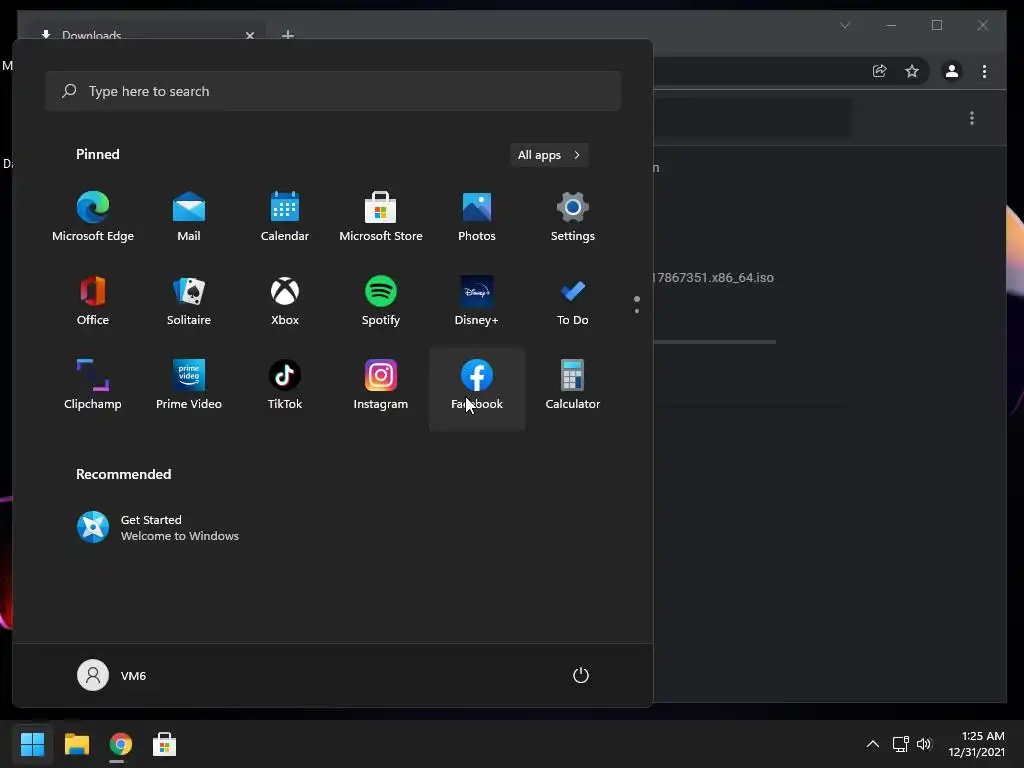Open the To Do app
This screenshot has width=1024, height=768.
(x=573, y=301)
